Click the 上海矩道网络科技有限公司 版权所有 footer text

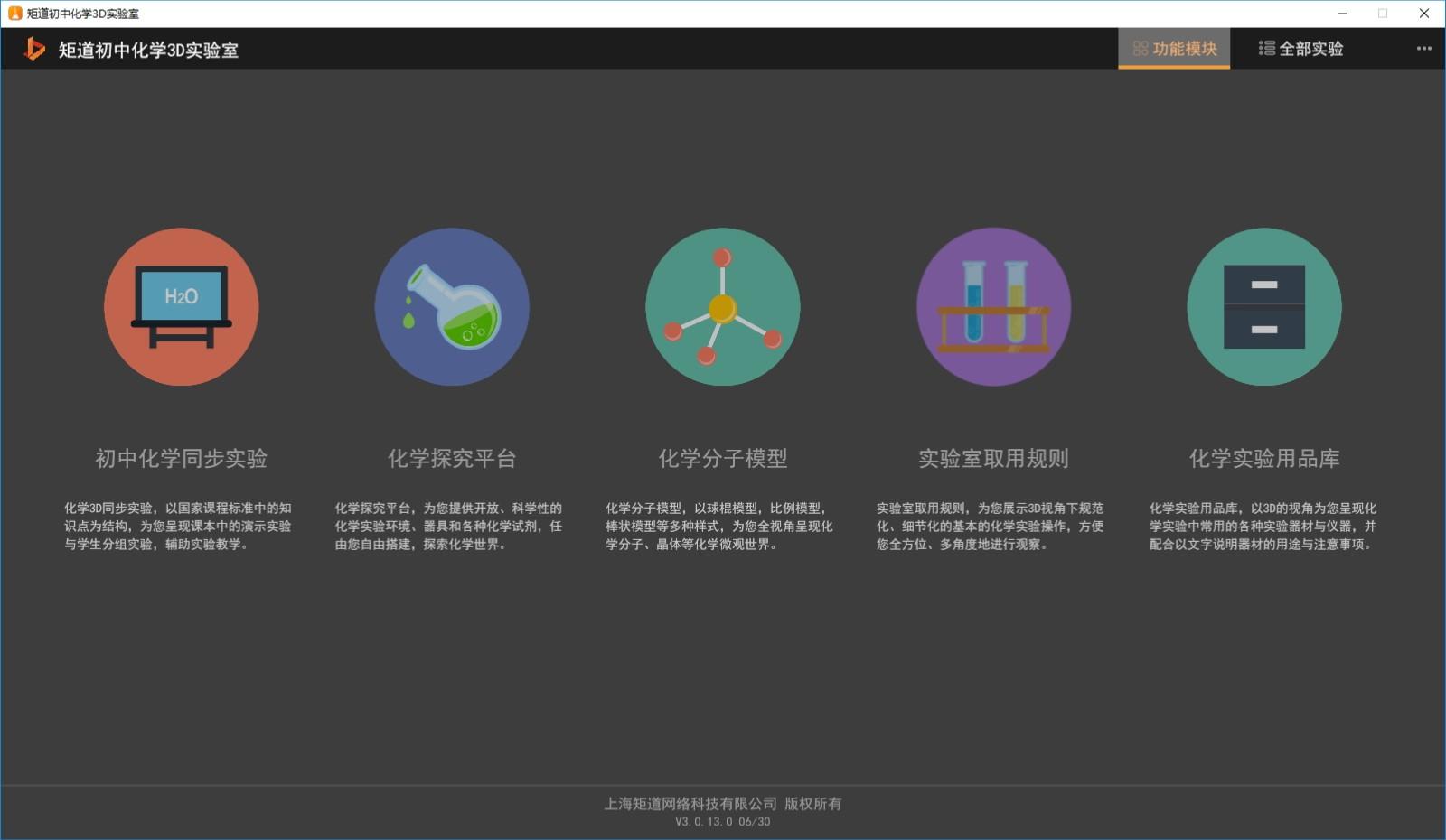pos(722,803)
